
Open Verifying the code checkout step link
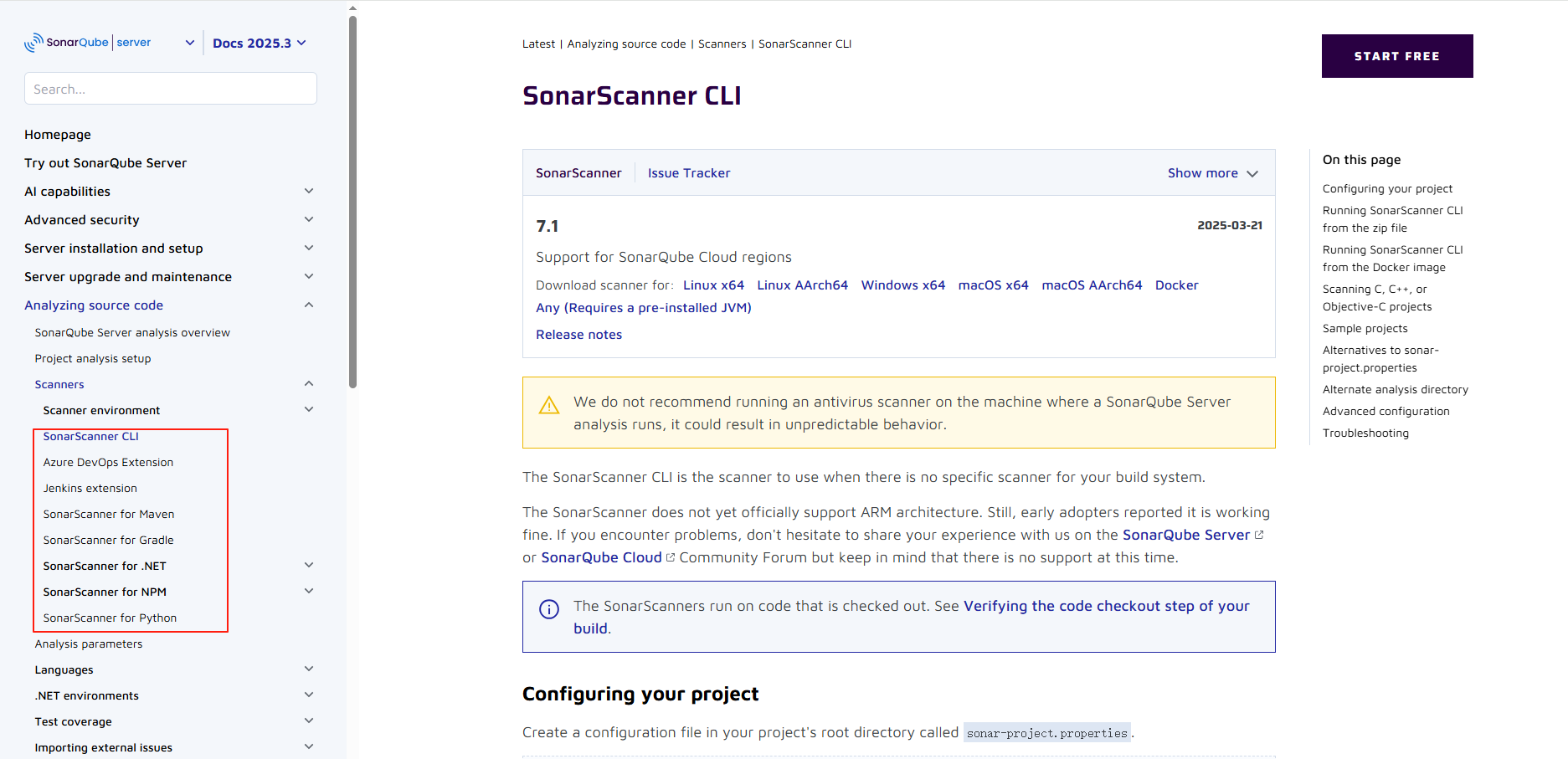912,617
